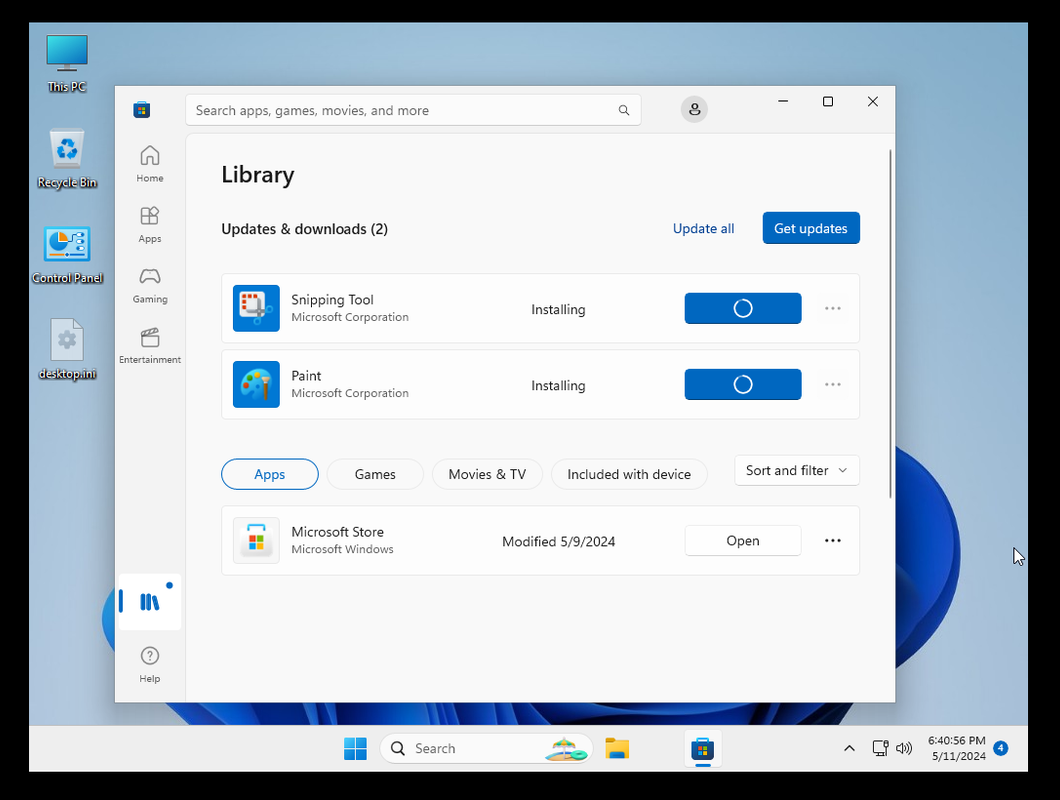Open File Explorer from the taskbar
The width and height of the screenshot is (1060, 800).
pyautogui.click(x=617, y=749)
